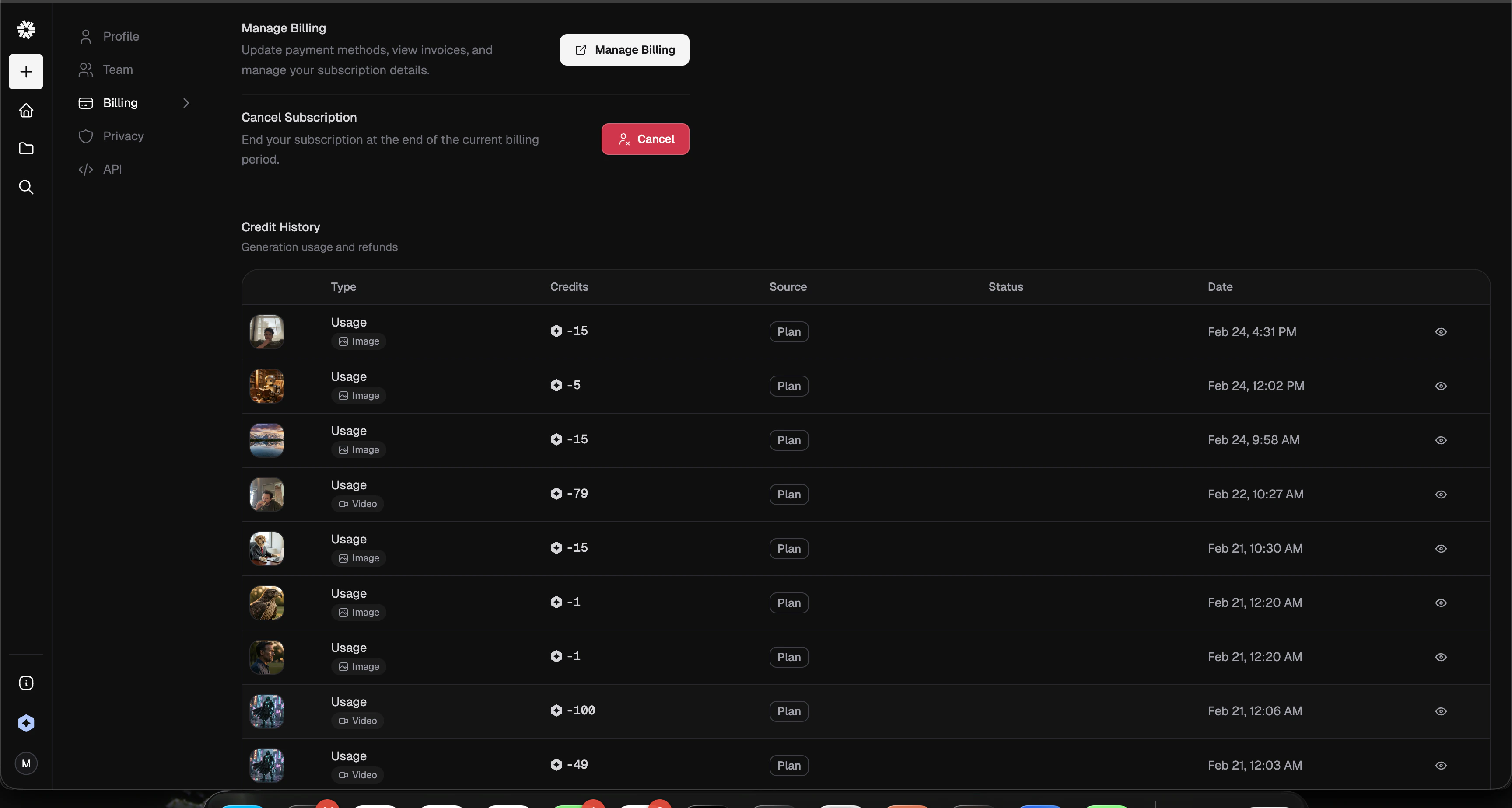The image size is (1512, 808).
Task: Open the API settings section
Action: point(112,170)
